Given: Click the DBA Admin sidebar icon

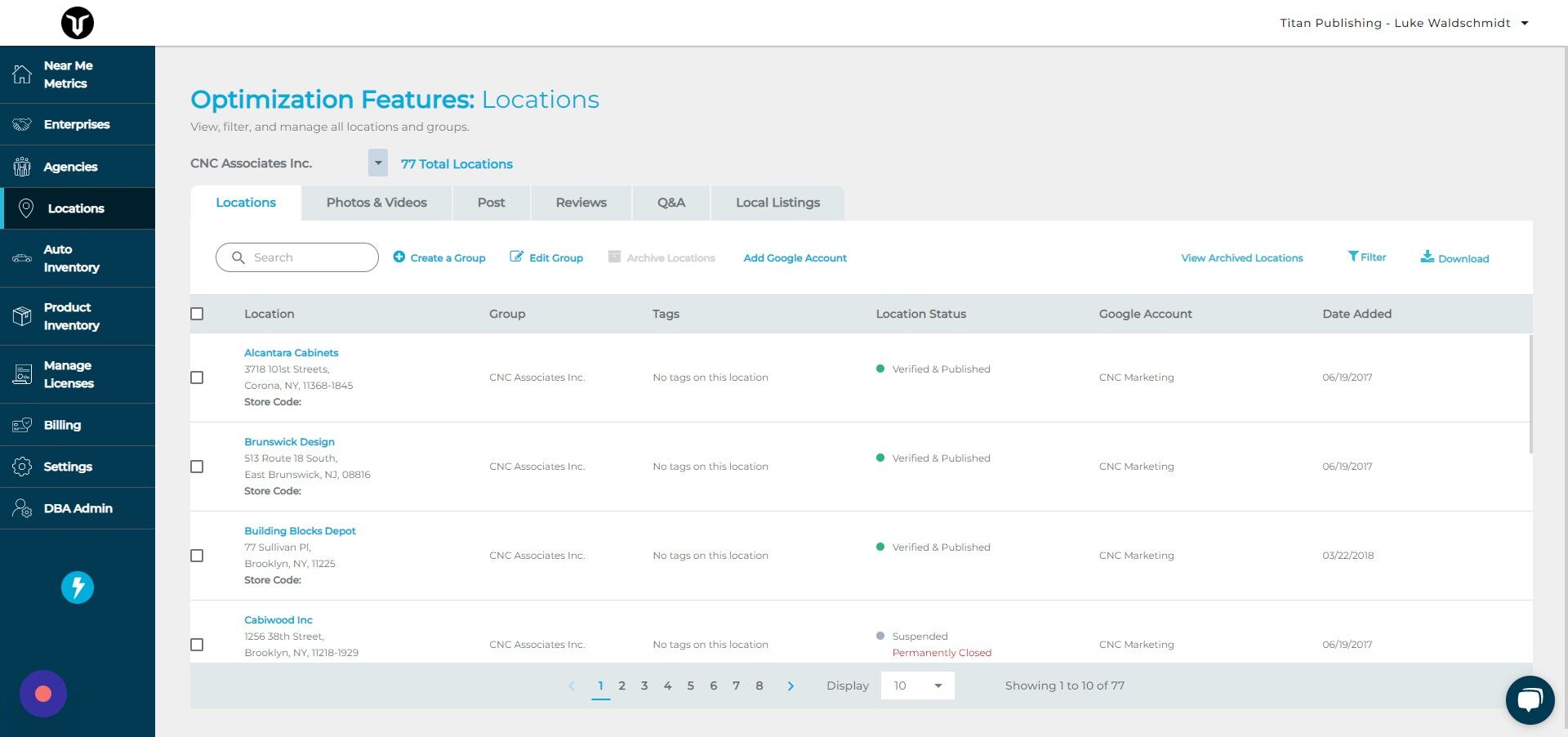Looking at the screenshot, I should [22, 508].
